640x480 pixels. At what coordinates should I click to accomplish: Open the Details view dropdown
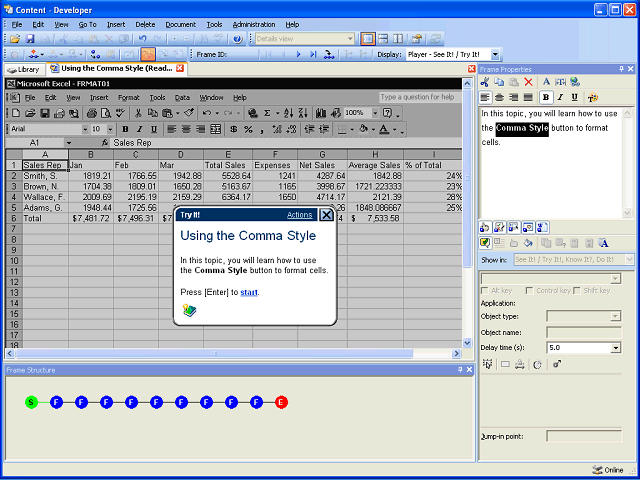pos(350,39)
